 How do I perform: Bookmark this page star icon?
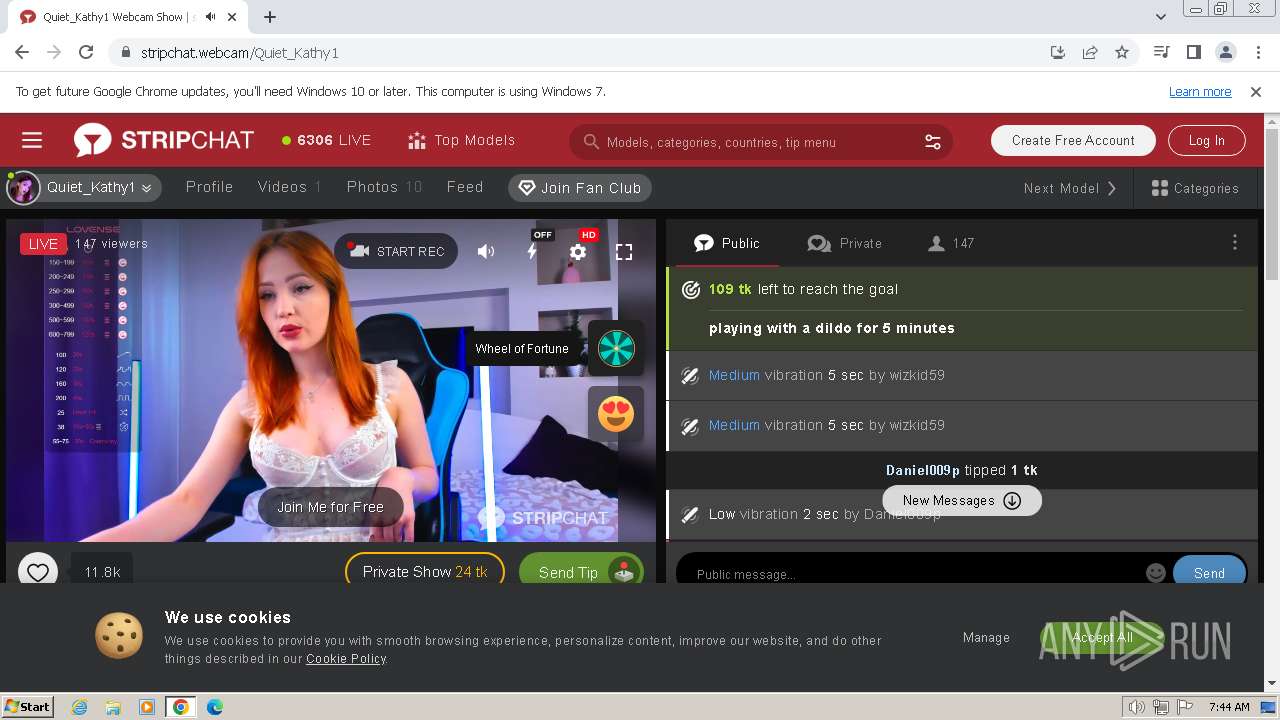(x=1122, y=53)
